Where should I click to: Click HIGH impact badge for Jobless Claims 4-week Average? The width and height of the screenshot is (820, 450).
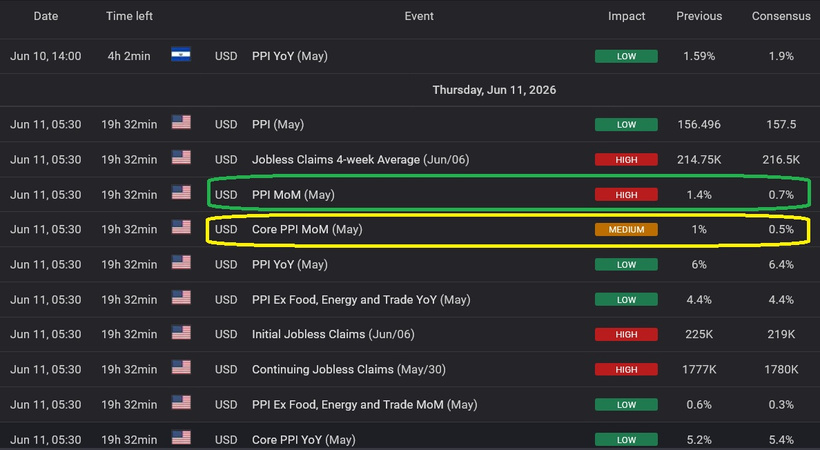pyautogui.click(x=626, y=160)
